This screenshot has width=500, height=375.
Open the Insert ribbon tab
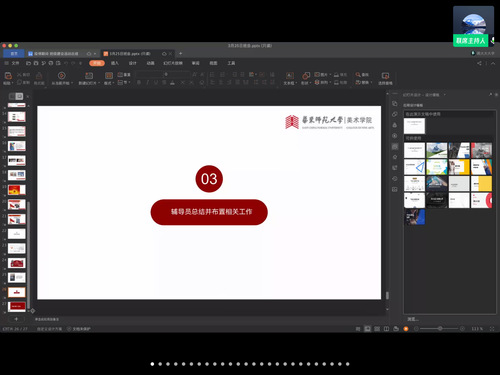[x=114, y=63]
